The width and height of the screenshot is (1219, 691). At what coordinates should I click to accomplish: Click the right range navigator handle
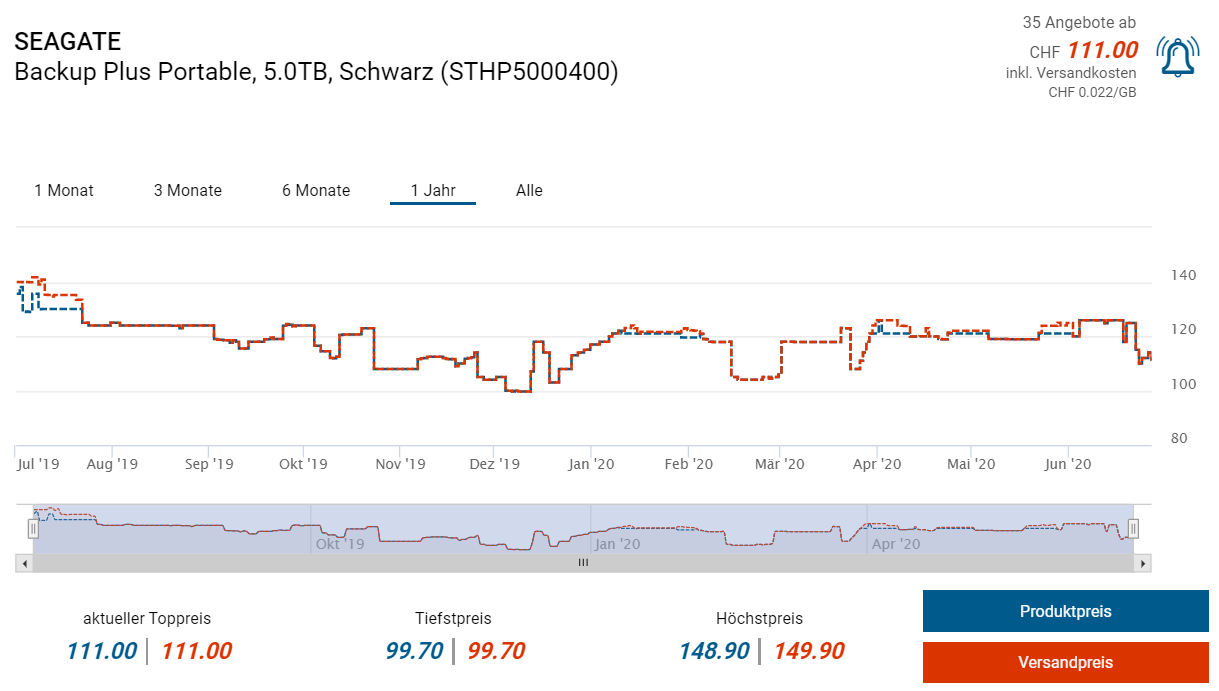click(1133, 528)
